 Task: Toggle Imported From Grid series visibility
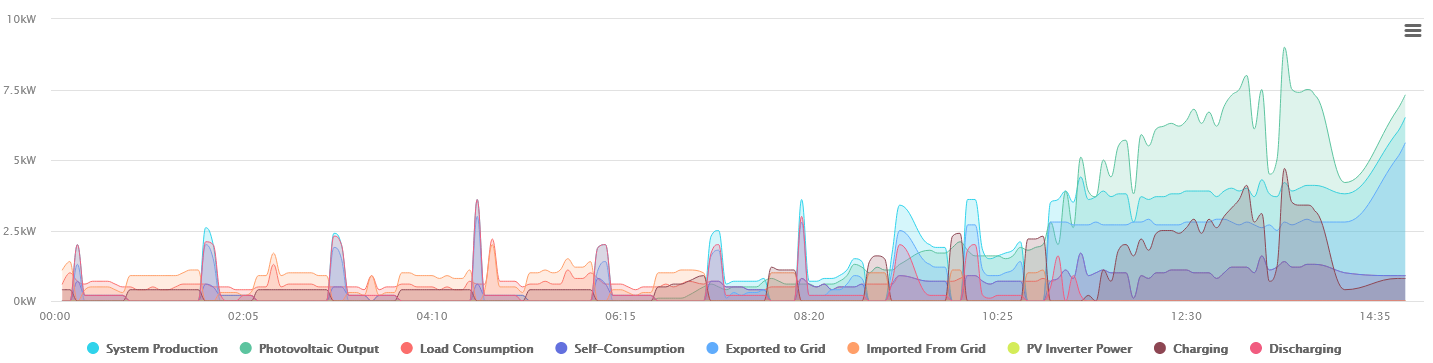coord(926,349)
